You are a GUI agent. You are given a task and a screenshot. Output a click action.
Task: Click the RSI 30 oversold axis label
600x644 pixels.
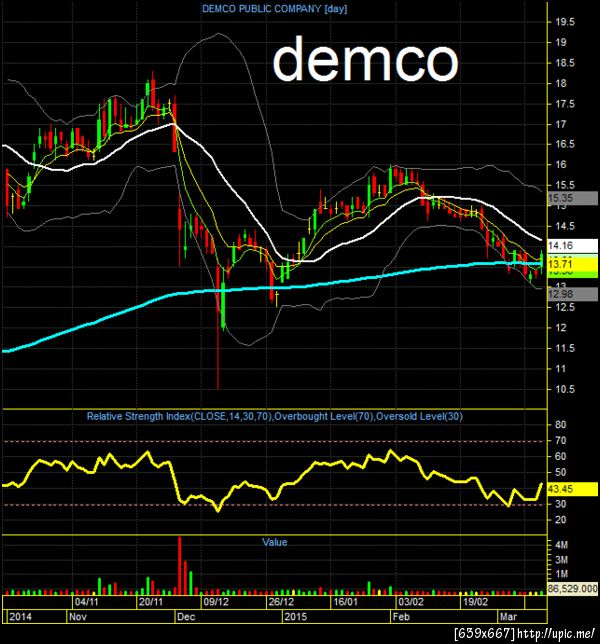click(561, 504)
